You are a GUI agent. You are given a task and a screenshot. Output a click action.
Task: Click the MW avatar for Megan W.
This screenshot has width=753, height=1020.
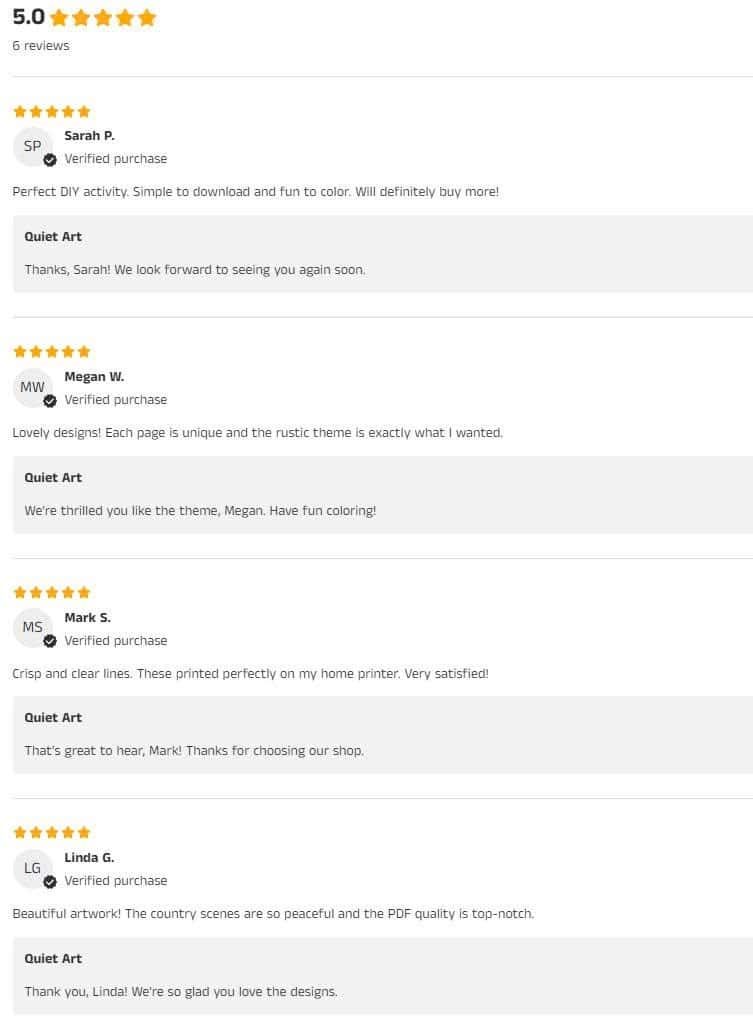[x=32, y=388]
